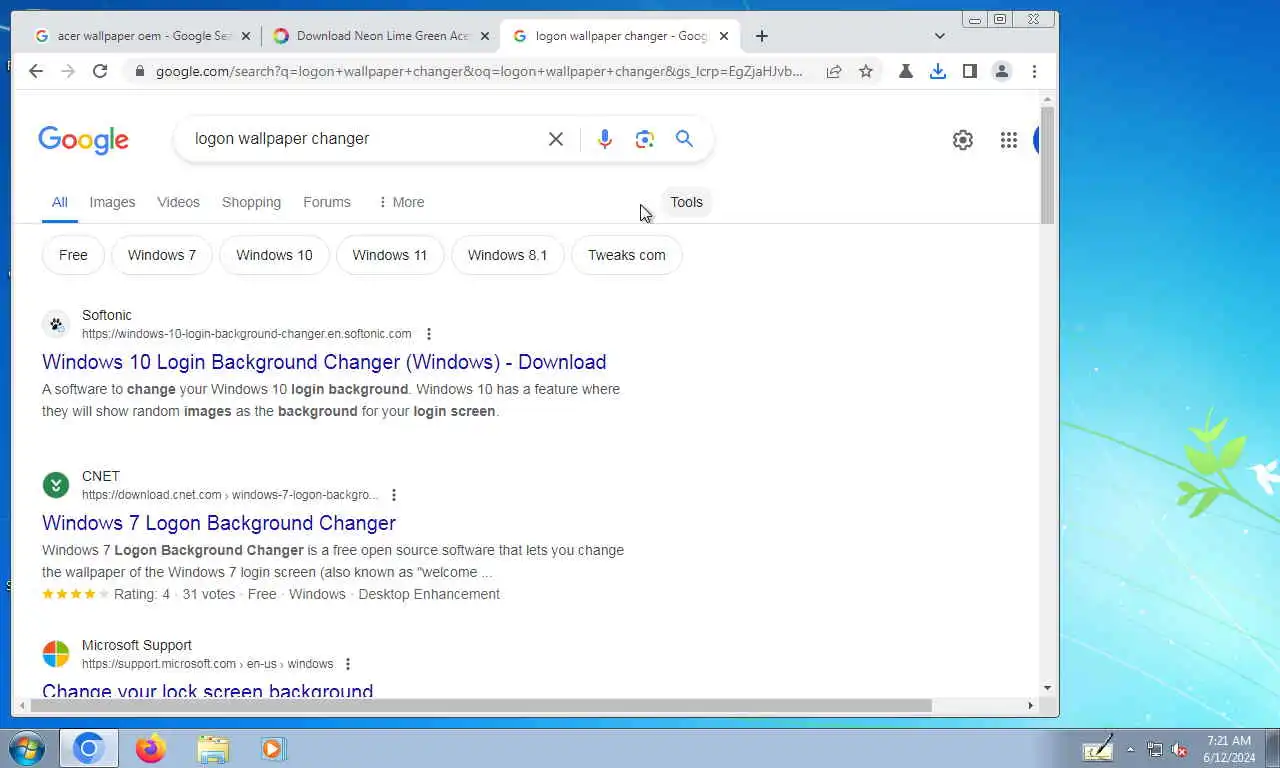Open more options for Softonic result
Image resolution: width=1280 pixels, height=768 pixels.
pyautogui.click(x=429, y=334)
